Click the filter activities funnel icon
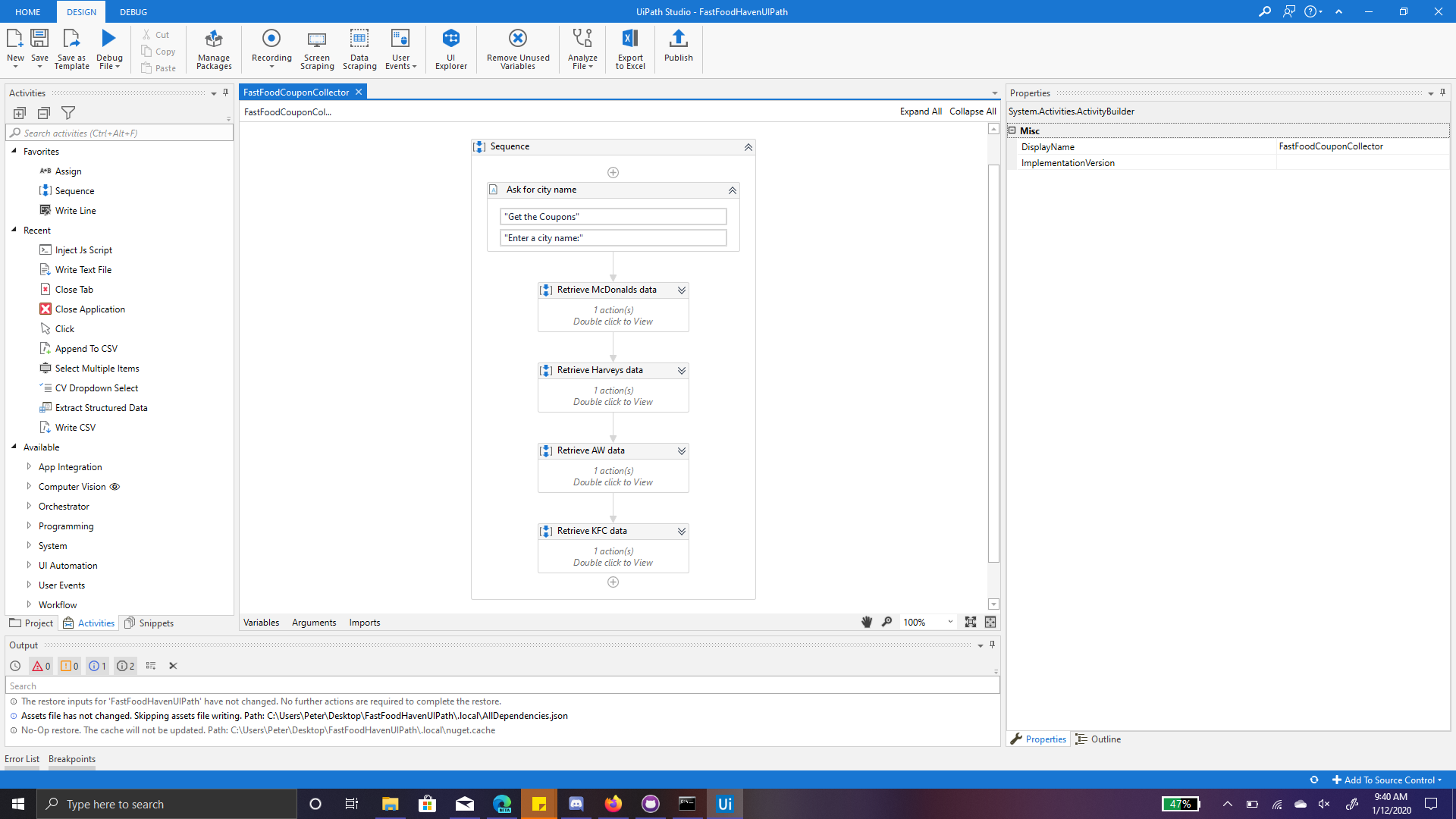The height and width of the screenshot is (819, 1456). [68, 113]
